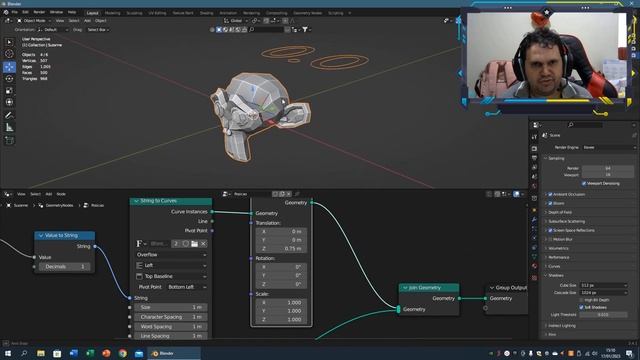Click the Translation Z 0.75 m field
Image resolution: width=640 pixels, height=360 pixels.
pos(281,248)
